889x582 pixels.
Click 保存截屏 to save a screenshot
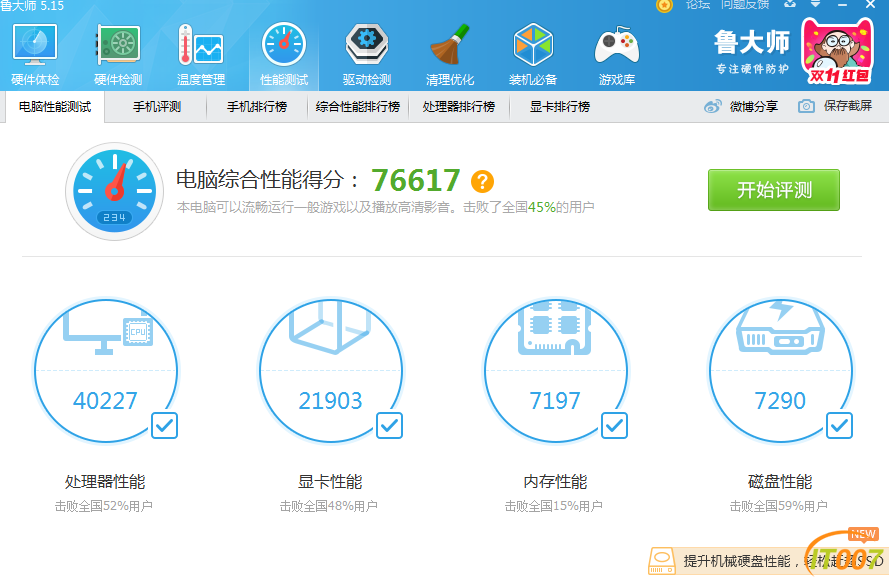[835, 106]
